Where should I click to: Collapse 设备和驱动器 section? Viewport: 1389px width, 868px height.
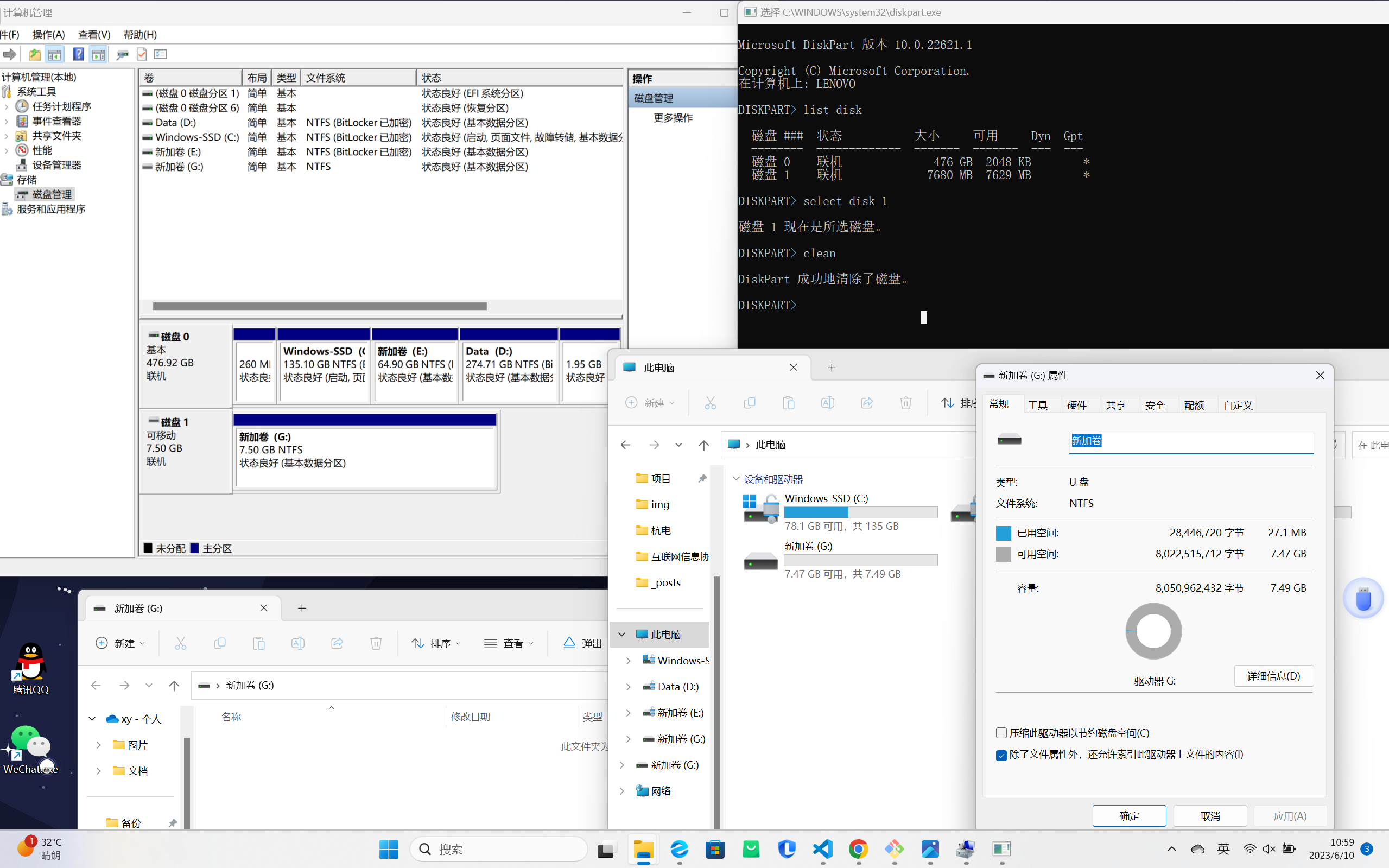pos(736,479)
